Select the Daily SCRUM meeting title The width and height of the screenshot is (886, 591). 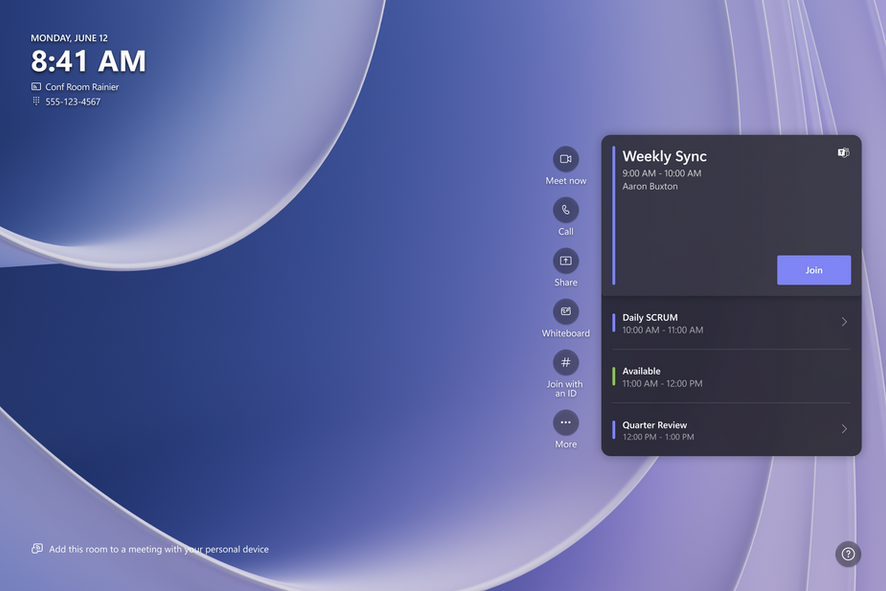point(650,318)
